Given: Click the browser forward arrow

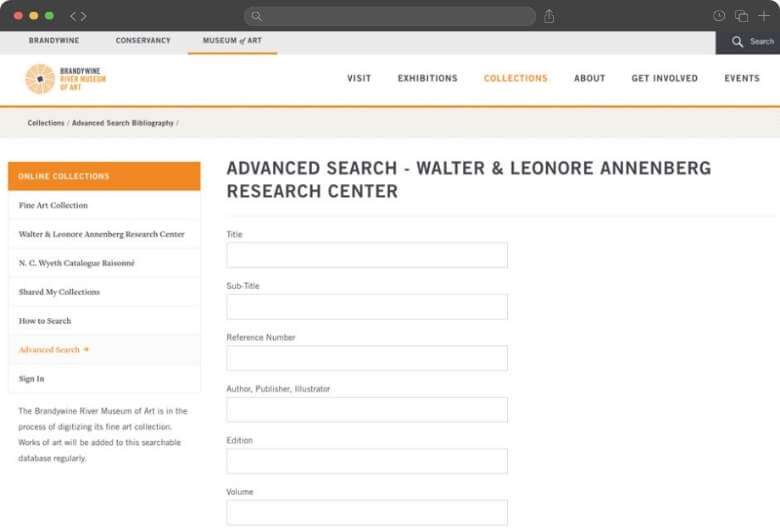Looking at the screenshot, I should pos(83,16).
